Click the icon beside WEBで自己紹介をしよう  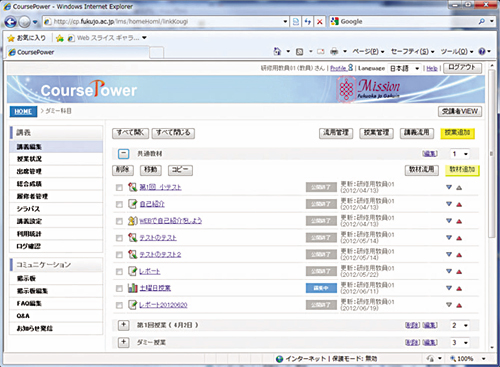click(x=132, y=221)
